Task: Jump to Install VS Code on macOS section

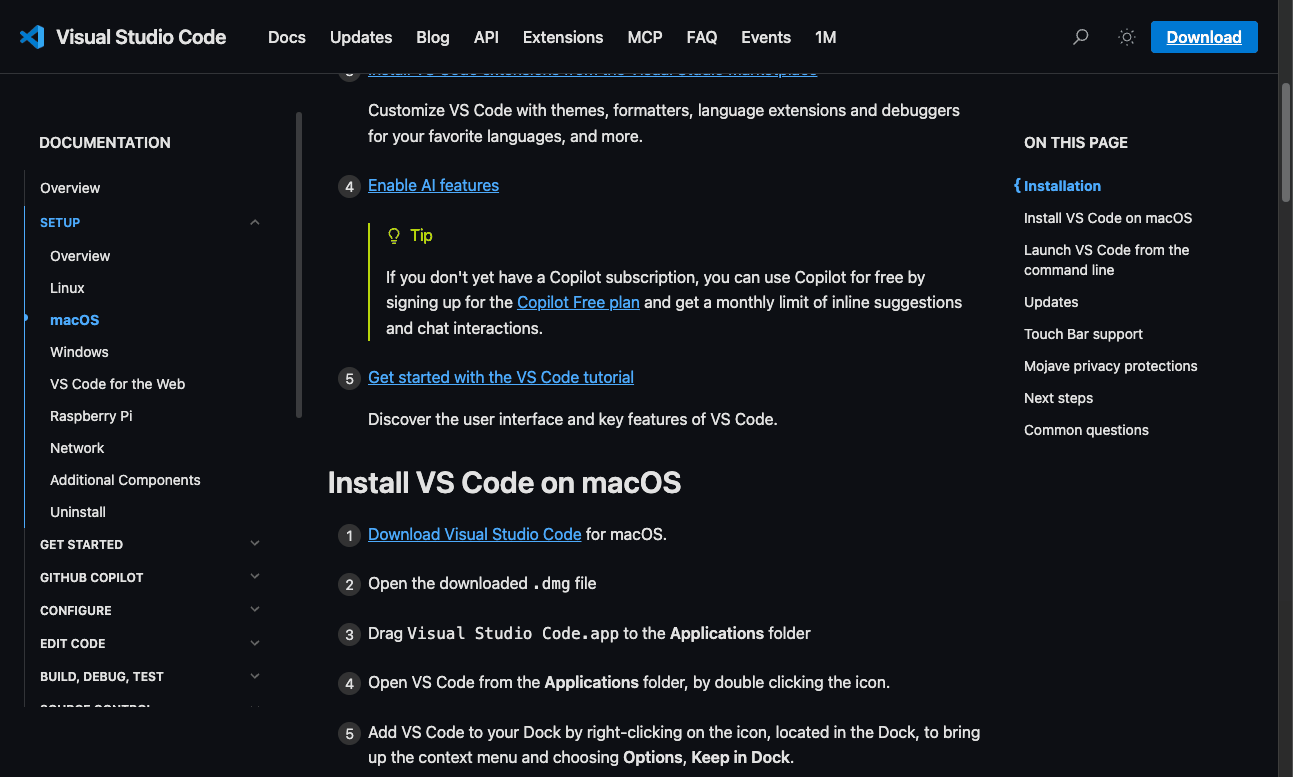Action: click(x=1108, y=218)
